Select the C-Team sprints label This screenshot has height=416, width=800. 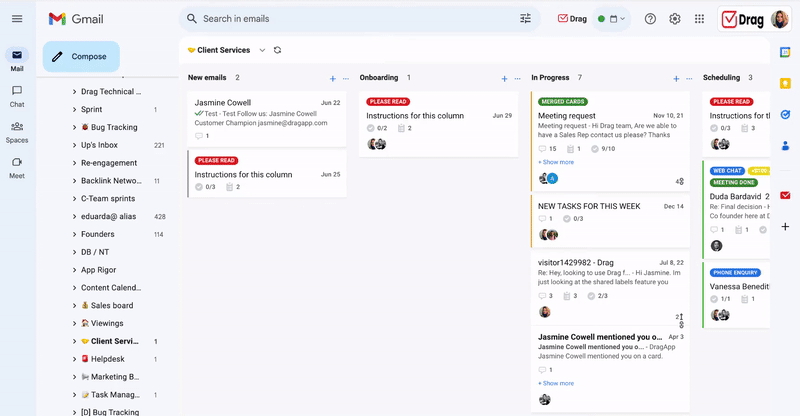pos(108,199)
